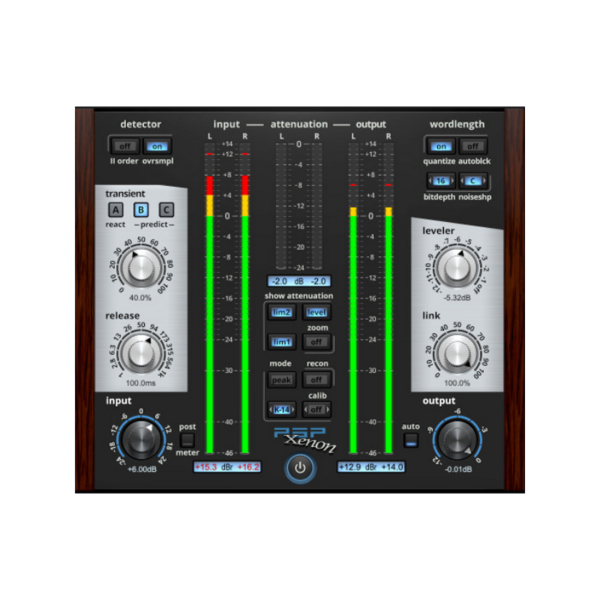Click the PSP Xenon logo

[x=305, y=439]
